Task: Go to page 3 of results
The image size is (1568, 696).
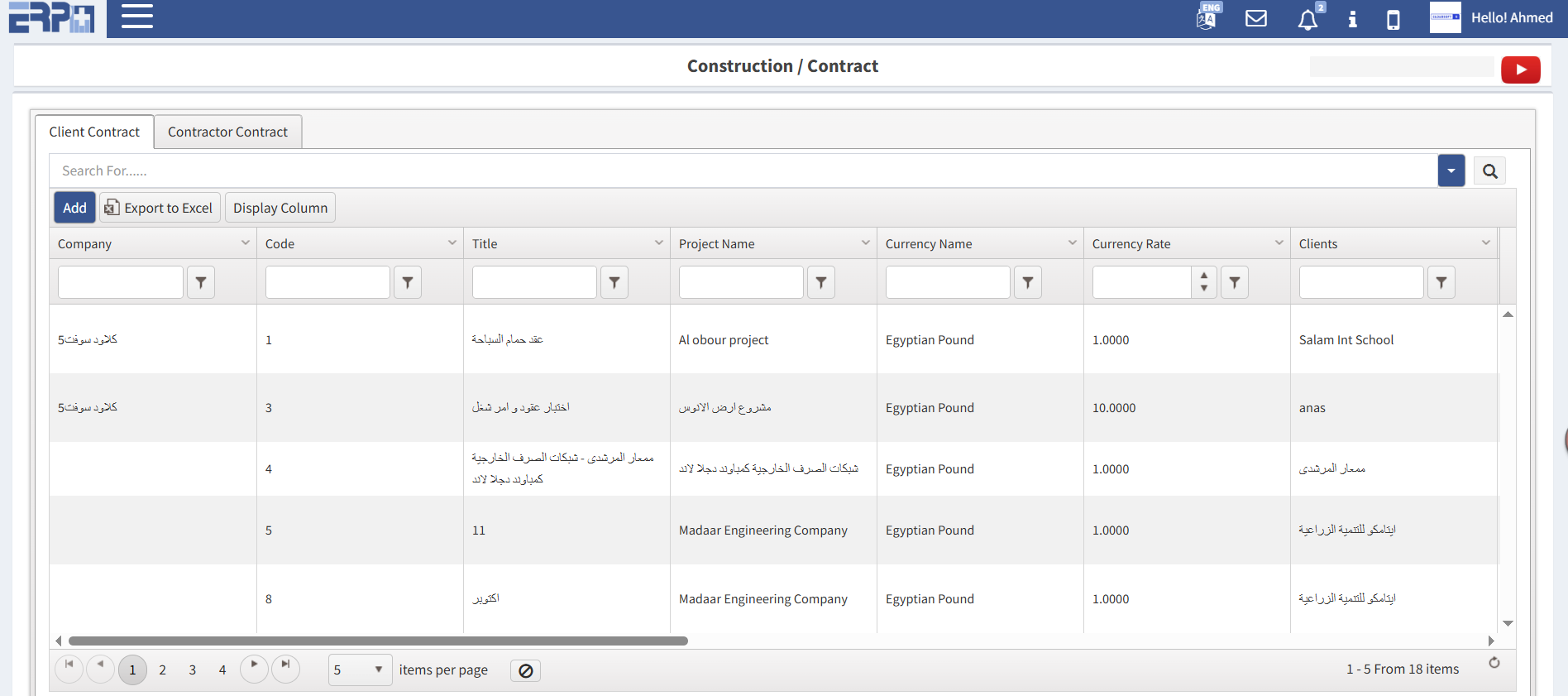Action: click(192, 670)
